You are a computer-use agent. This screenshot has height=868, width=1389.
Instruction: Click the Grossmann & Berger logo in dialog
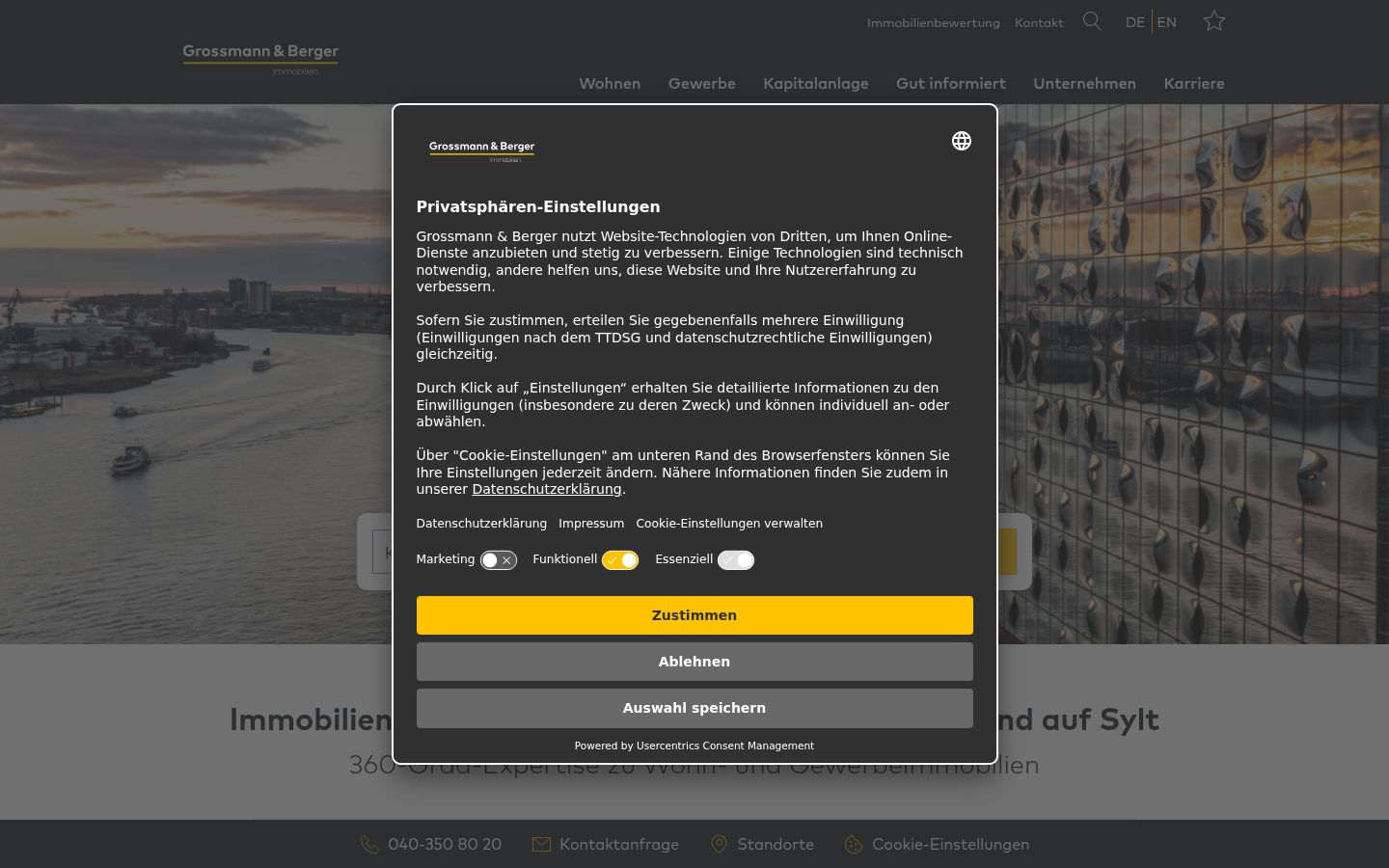pyautogui.click(x=481, y=151)
